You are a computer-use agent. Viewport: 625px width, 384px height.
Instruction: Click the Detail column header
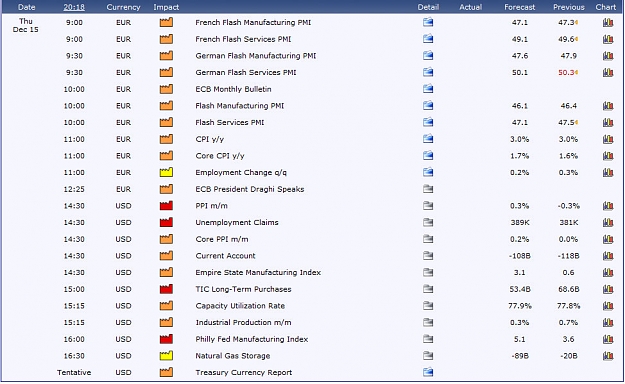(x=428, y=7)
